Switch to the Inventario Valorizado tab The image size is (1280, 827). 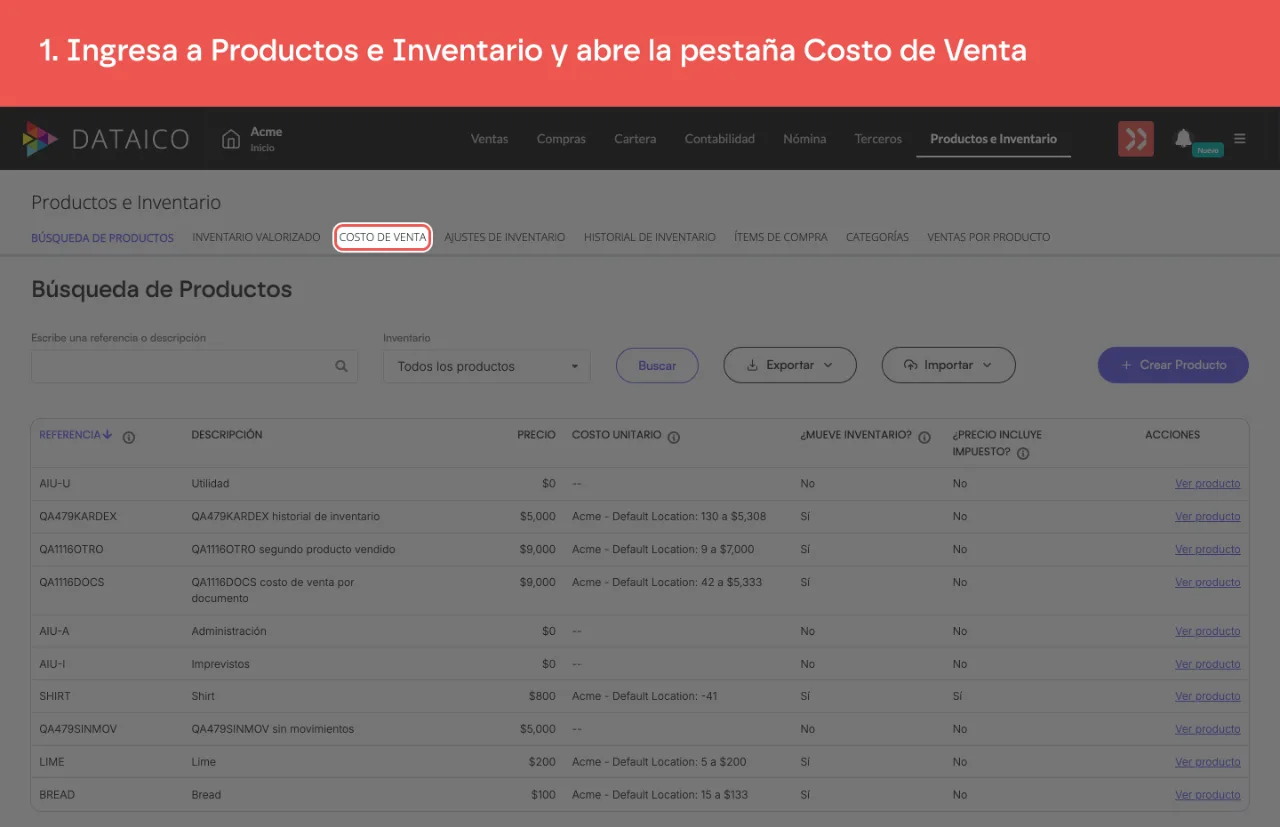[x=256, y=237]
